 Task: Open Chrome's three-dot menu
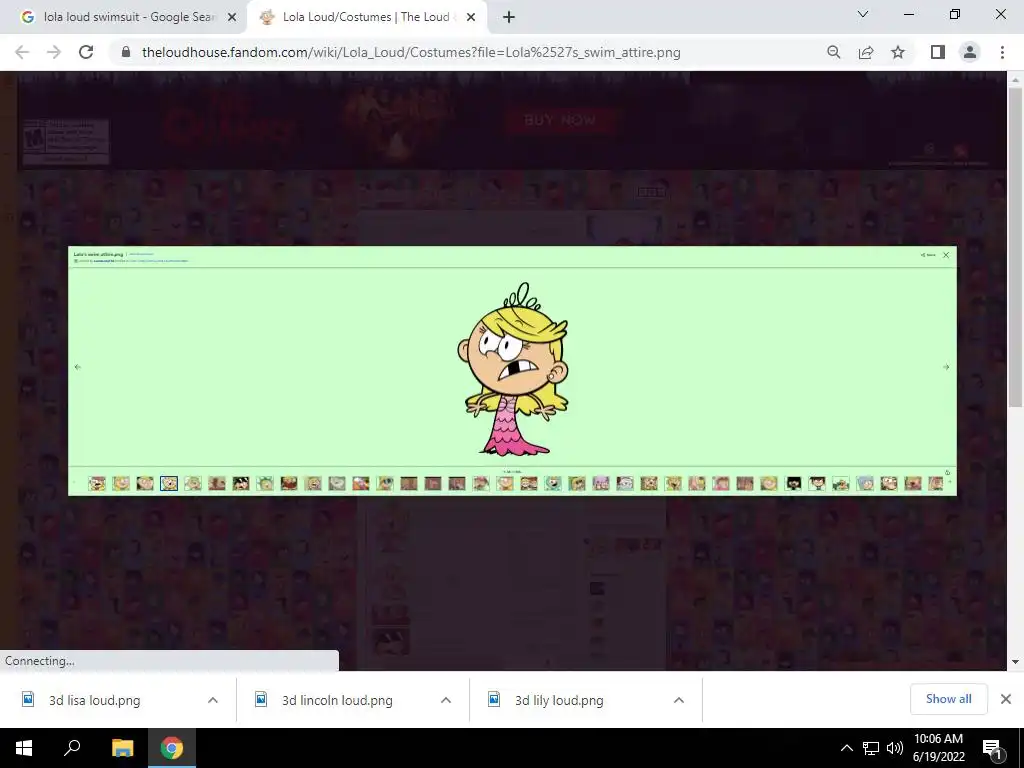pyautogui.click(x=1002, y=52)
